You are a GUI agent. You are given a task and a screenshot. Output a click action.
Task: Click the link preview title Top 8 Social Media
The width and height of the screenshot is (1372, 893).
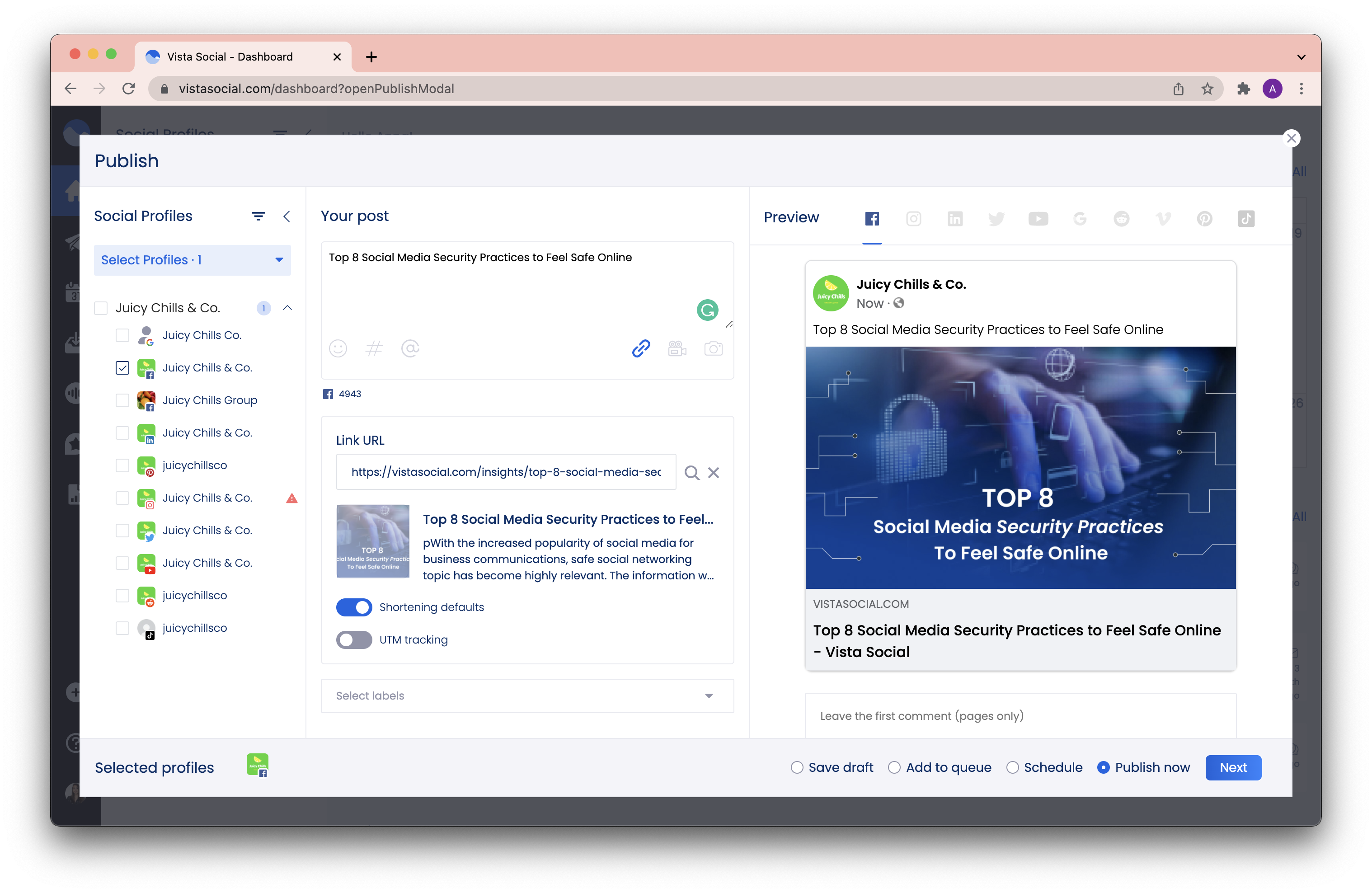point(568,519)
